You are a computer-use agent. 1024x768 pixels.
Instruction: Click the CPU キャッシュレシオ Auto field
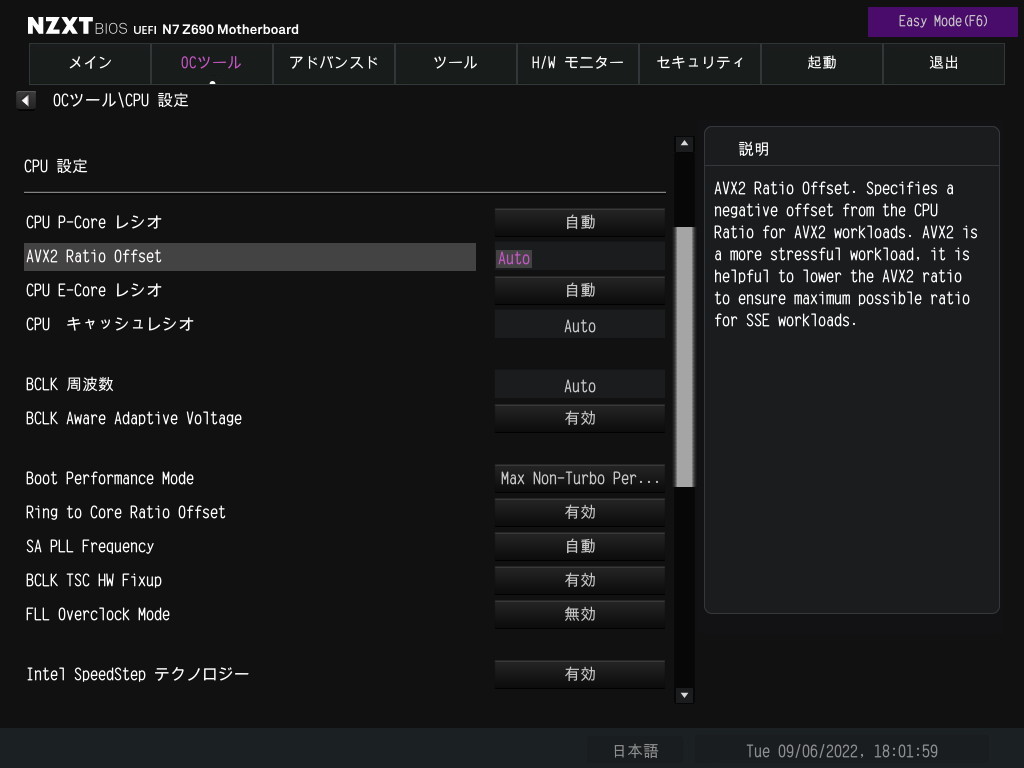[580, 325]
